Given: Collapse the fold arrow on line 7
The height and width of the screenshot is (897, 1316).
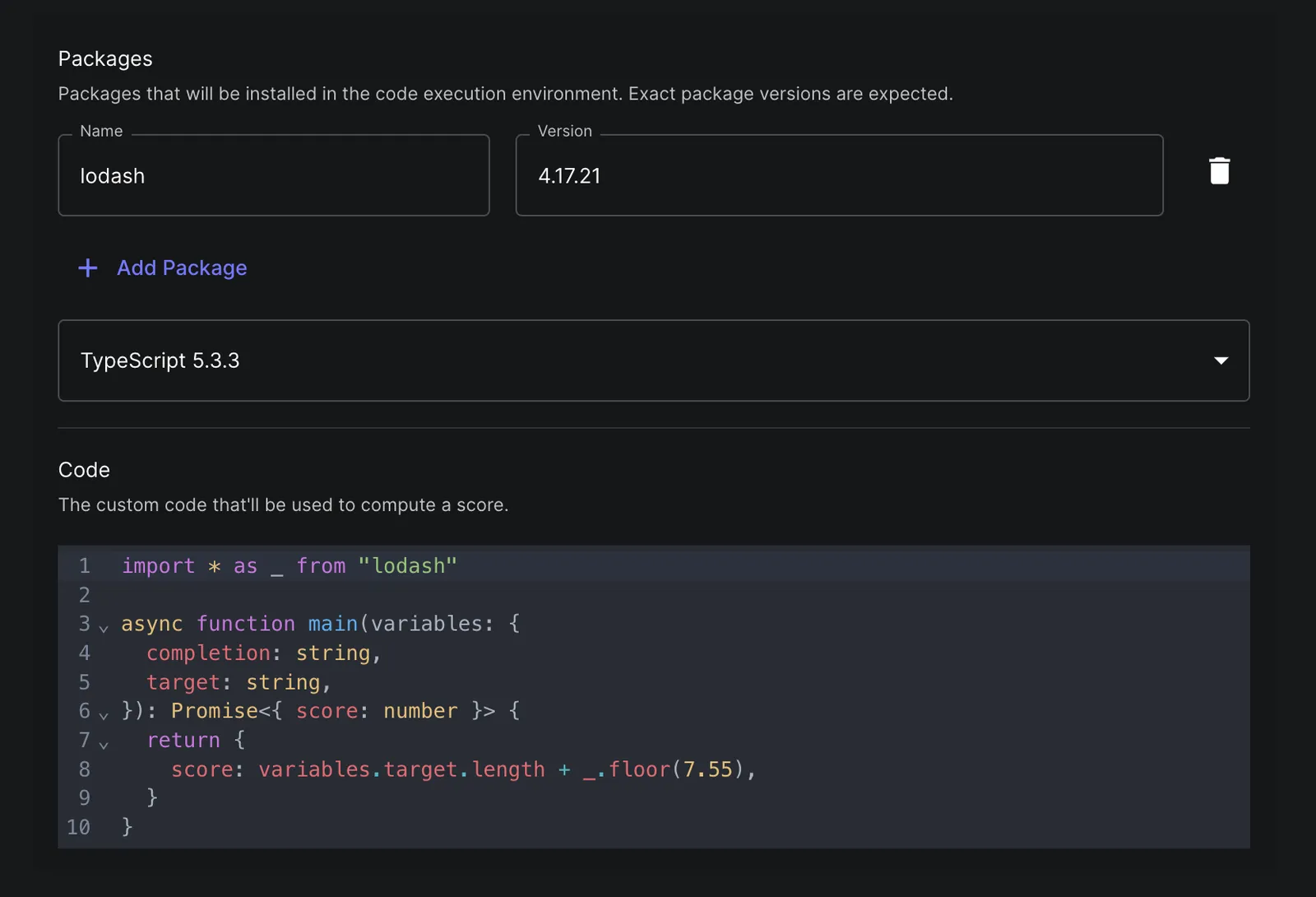Looking at the screenshot, I should (104, 745).
